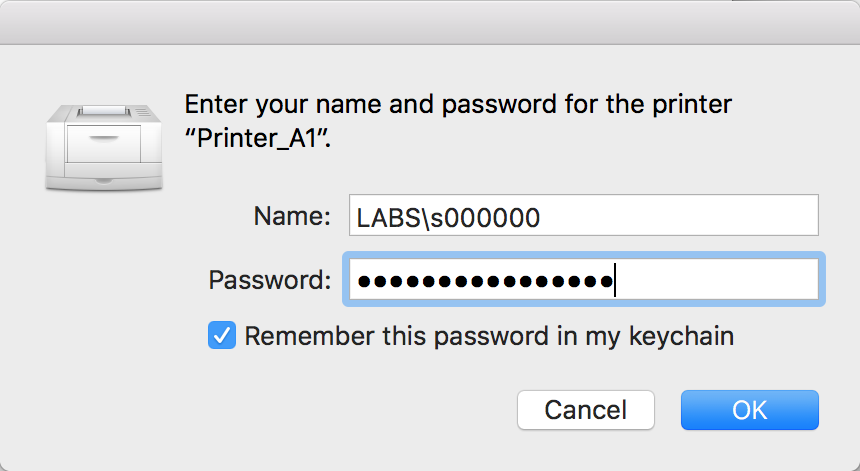Click the printer icon in the dialog
The width and height of the screenshot is (860, 471).
coord(104,148)
